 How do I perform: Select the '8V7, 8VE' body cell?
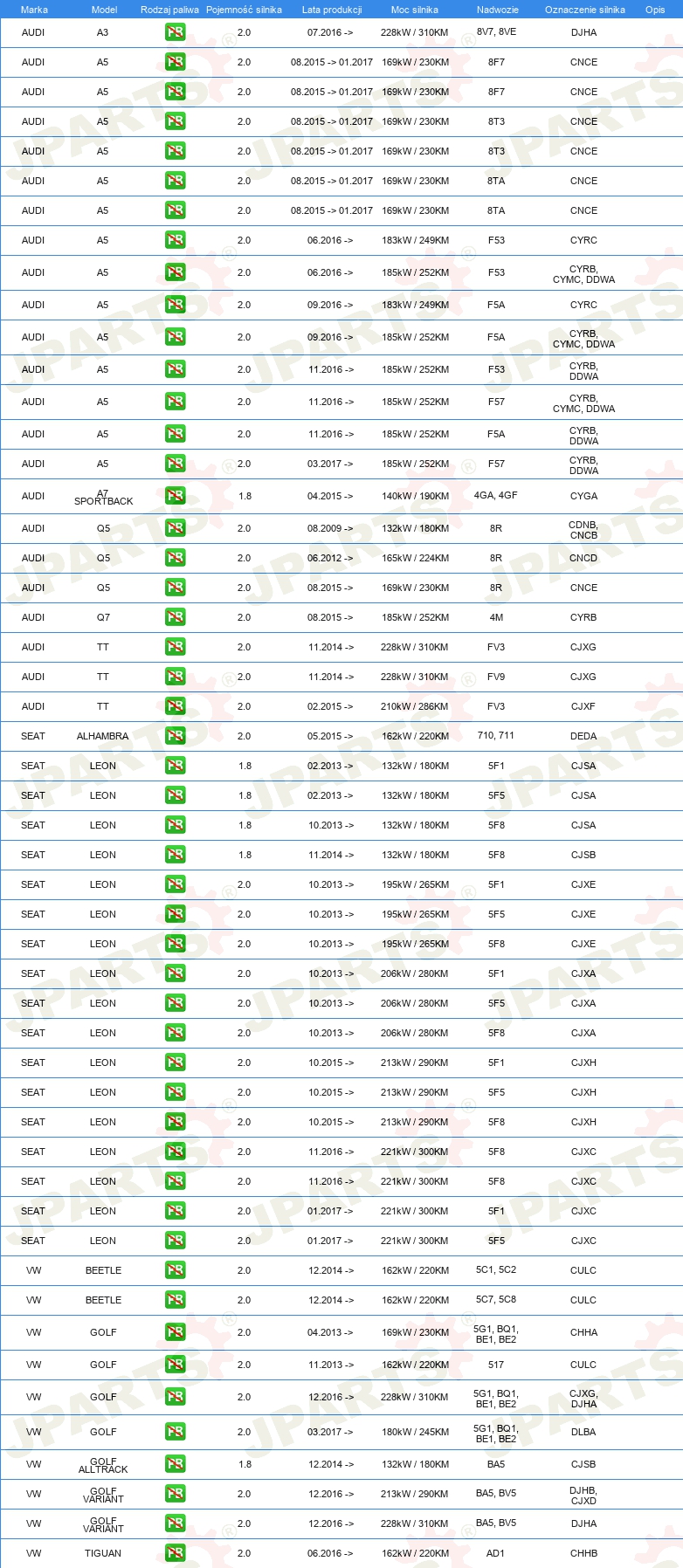tap(496, 31)
